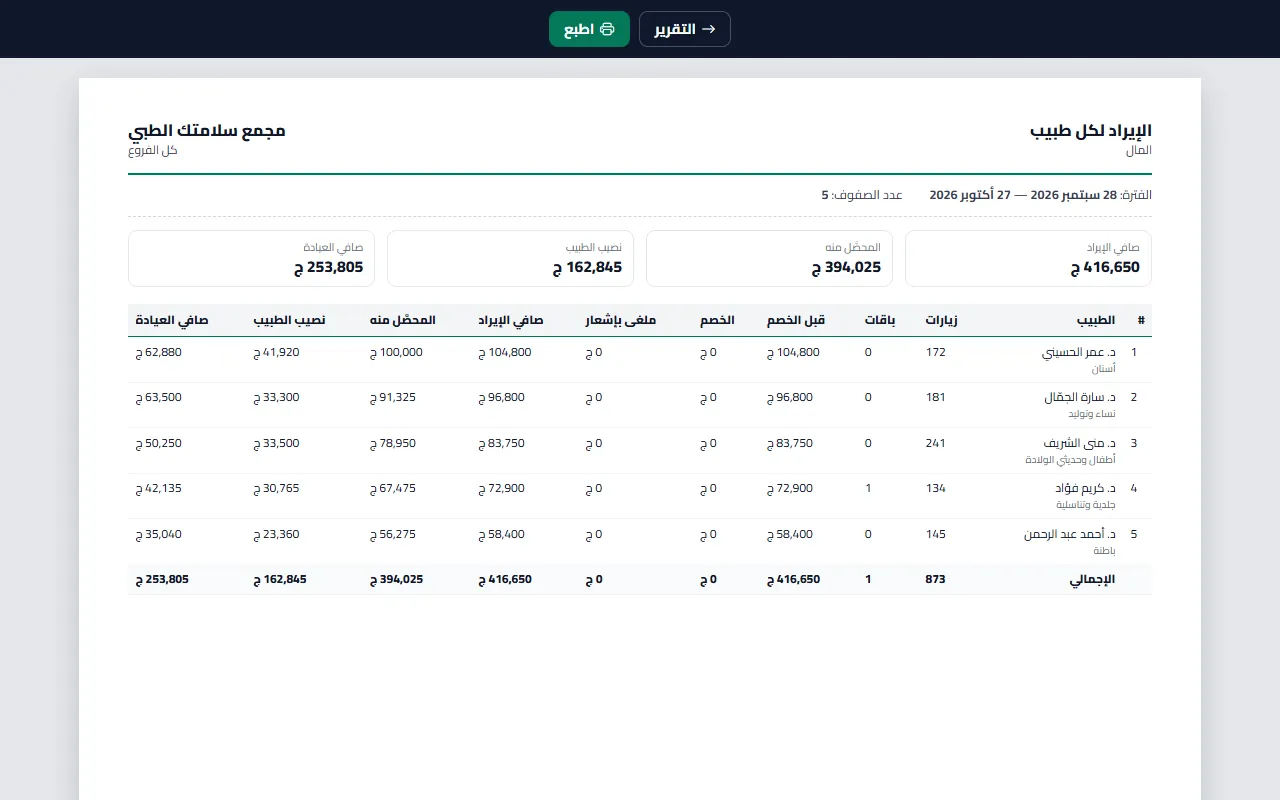
Task: Select doctor د. سارة الجمّال
Action: click(x=1080, y=397)
